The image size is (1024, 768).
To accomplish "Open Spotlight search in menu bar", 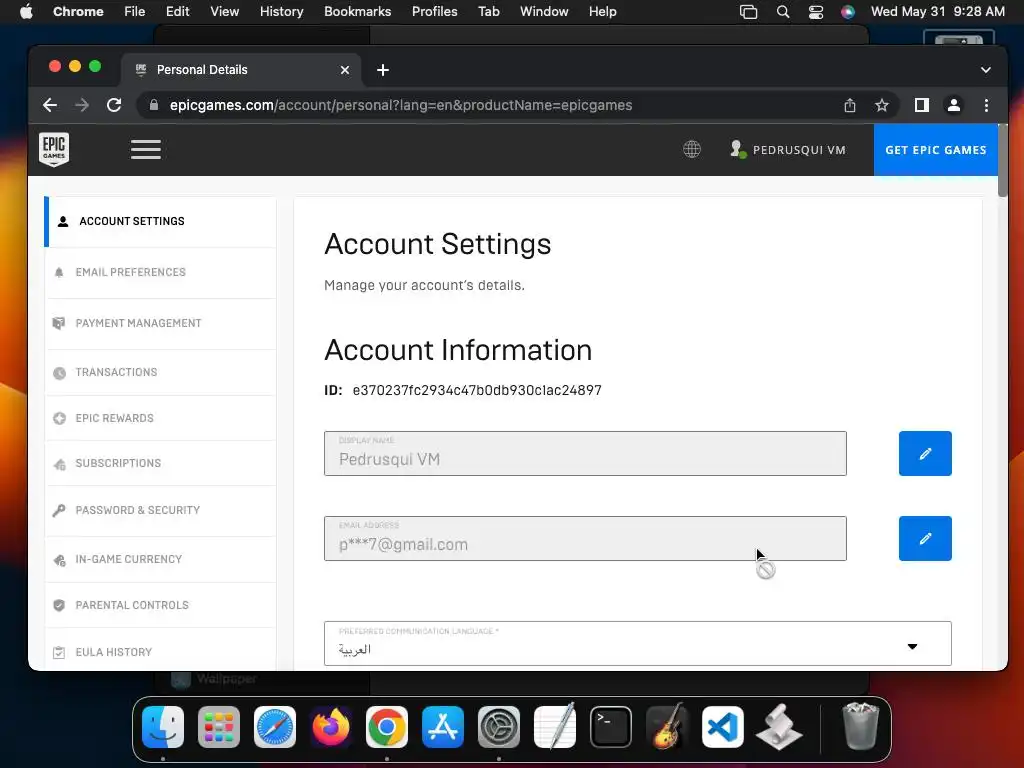I will click(x=782, y=12).
